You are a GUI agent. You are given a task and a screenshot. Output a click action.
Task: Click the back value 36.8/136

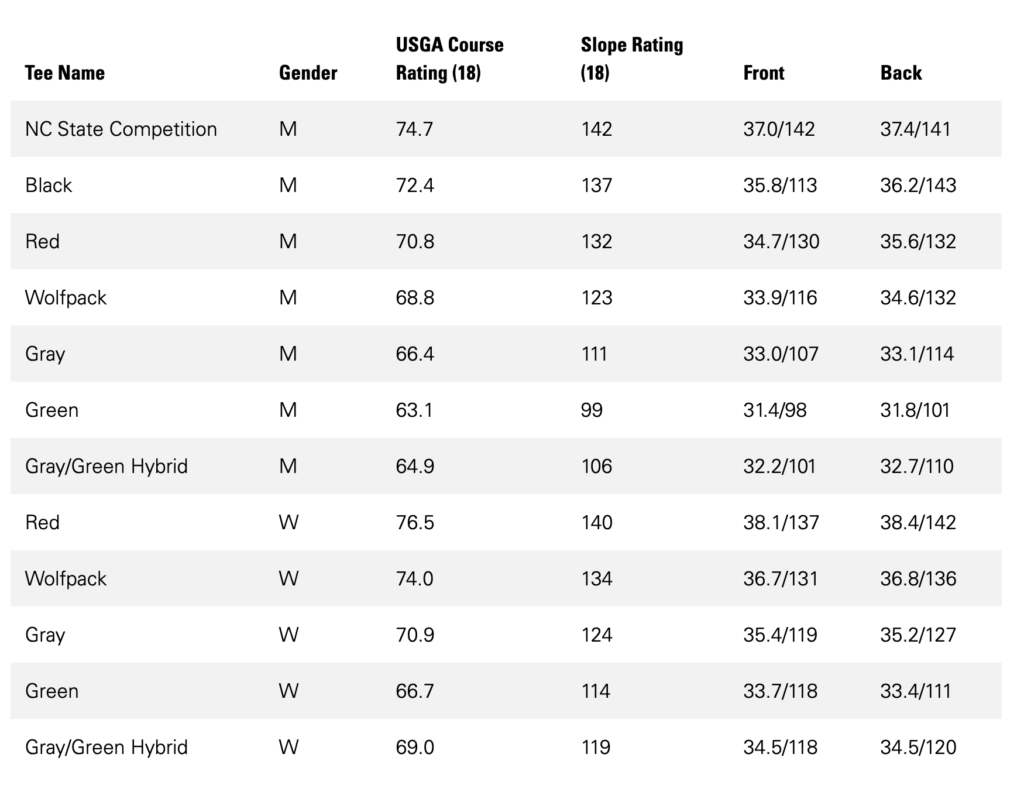[x=918, y=579]
